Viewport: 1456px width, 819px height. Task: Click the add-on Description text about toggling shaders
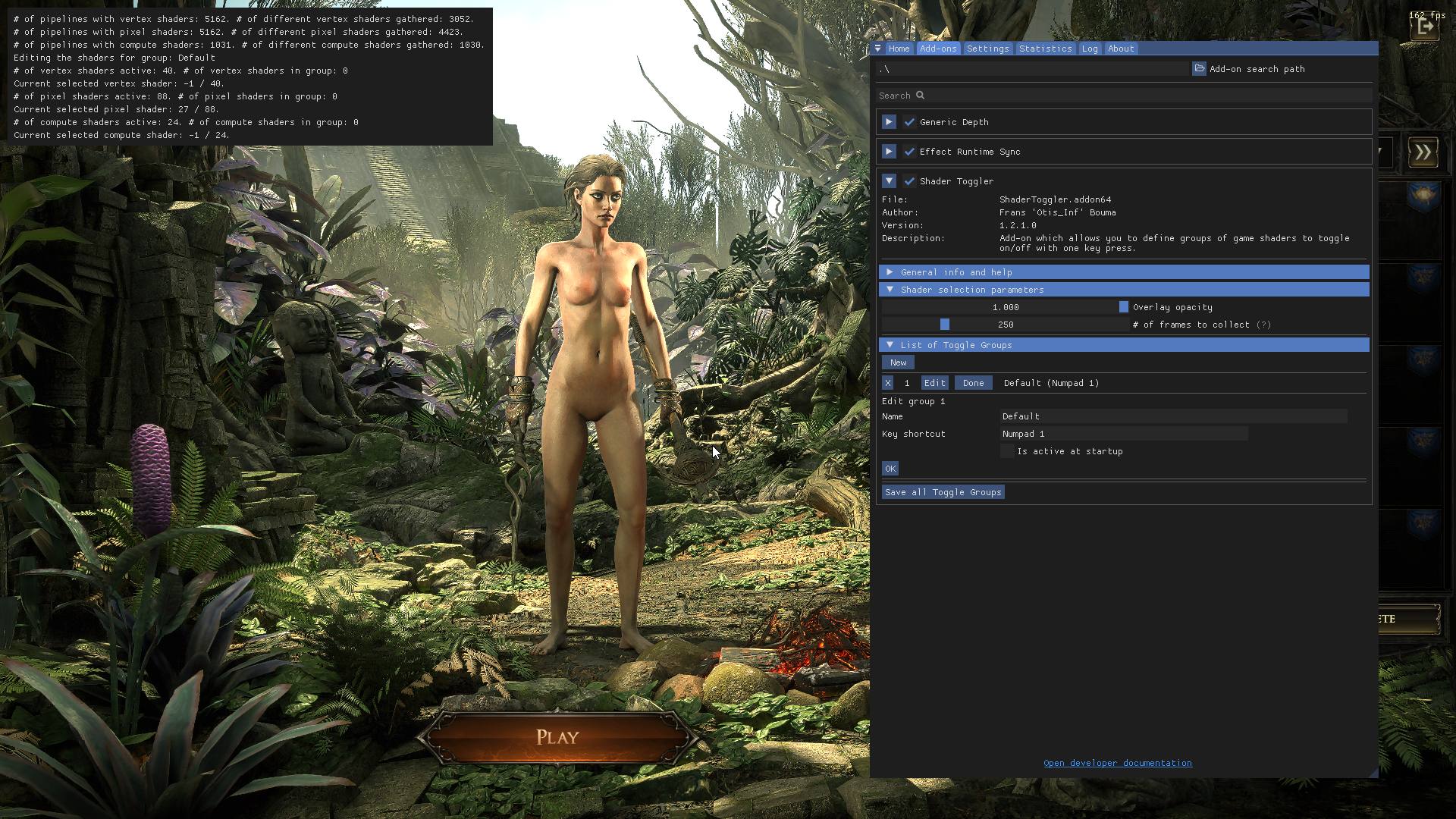pyautogui.click(x=1174, y=243)
